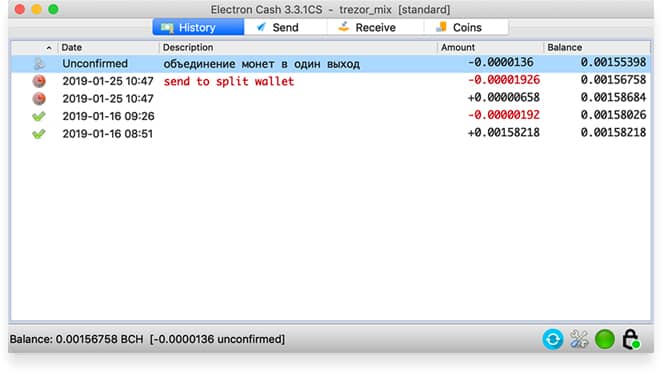
Task: Click the green network status indicator
Action: pyautogui.click(x=605, y=339)
